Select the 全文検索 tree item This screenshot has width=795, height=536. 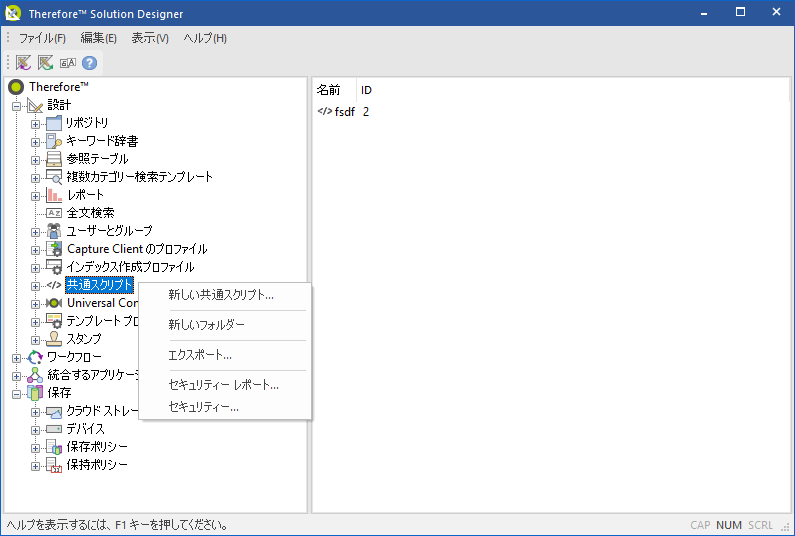pyautogui.click(x=90, y=213)
